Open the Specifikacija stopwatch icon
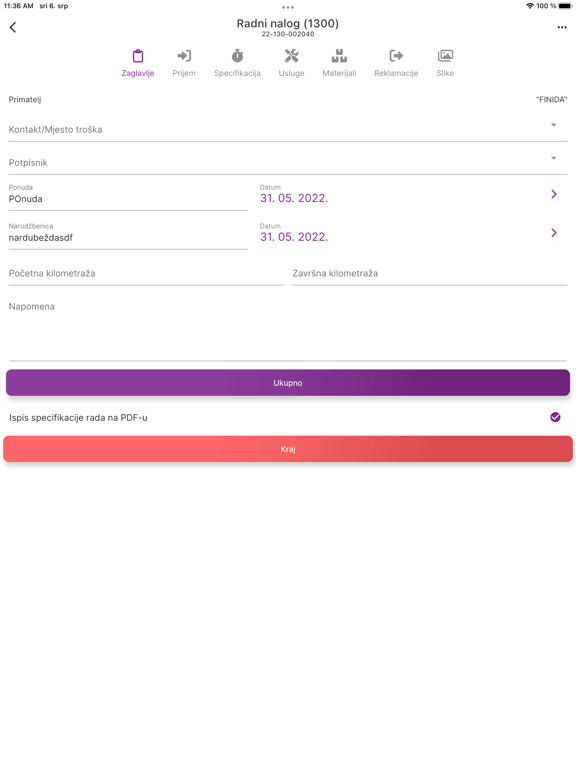 238,56
